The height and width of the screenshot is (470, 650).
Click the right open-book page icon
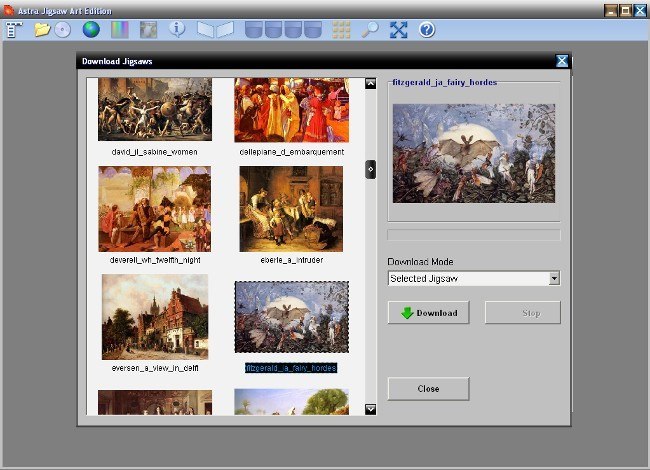coord(225,30)
